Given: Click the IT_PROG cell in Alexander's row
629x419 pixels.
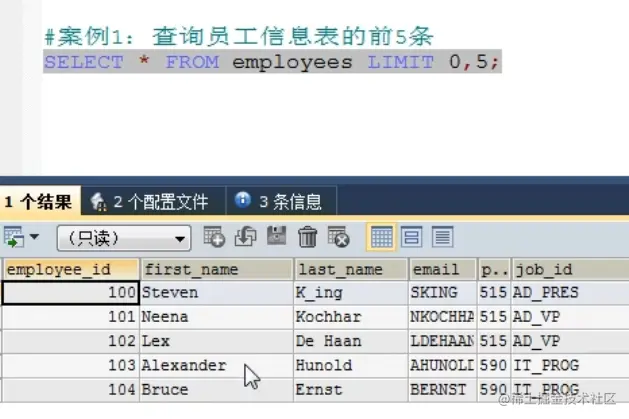Looking at the screenshot, I should point(570,365).
